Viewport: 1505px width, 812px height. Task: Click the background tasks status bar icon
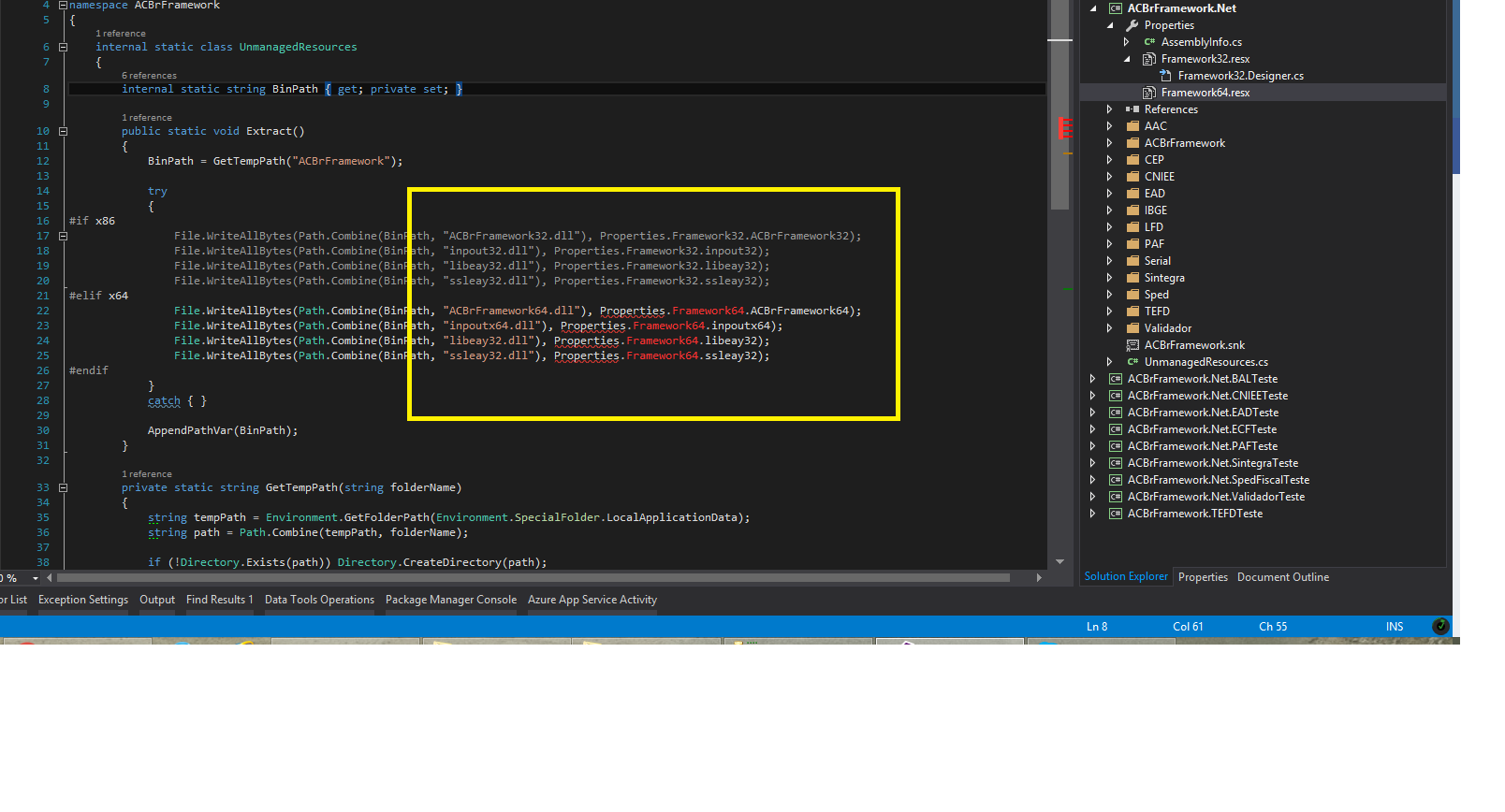1440,626
